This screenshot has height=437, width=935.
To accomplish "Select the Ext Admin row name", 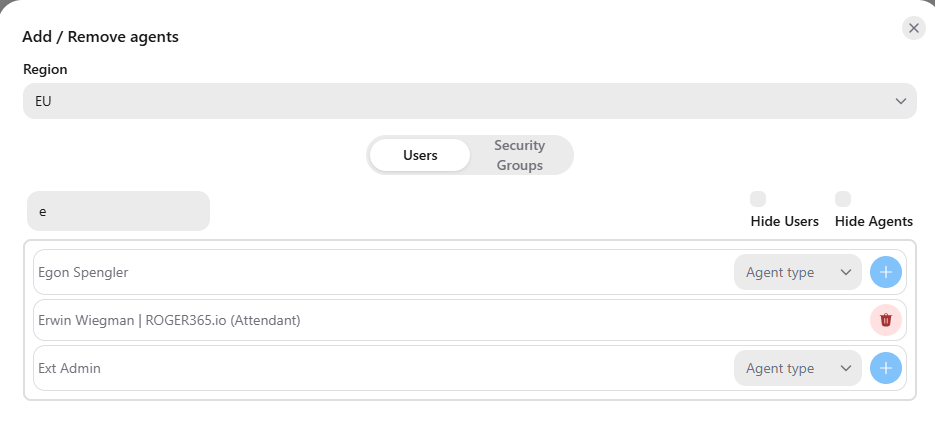I will pyautogui.click(x=69, y=368).
